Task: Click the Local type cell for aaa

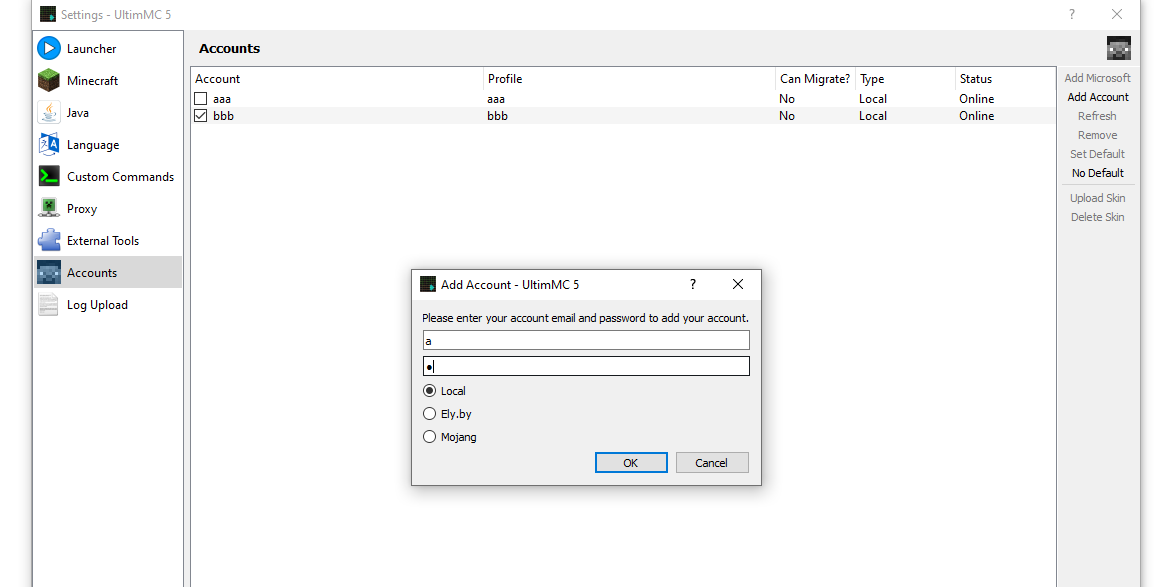Action: click(x=873, y=99)
